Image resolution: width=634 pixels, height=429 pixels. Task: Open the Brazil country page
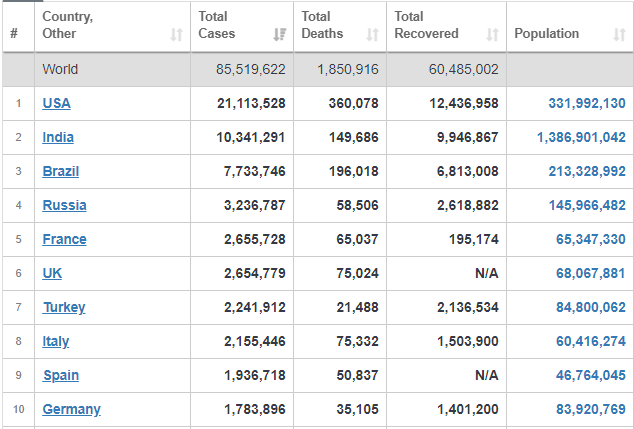point(61,171)
